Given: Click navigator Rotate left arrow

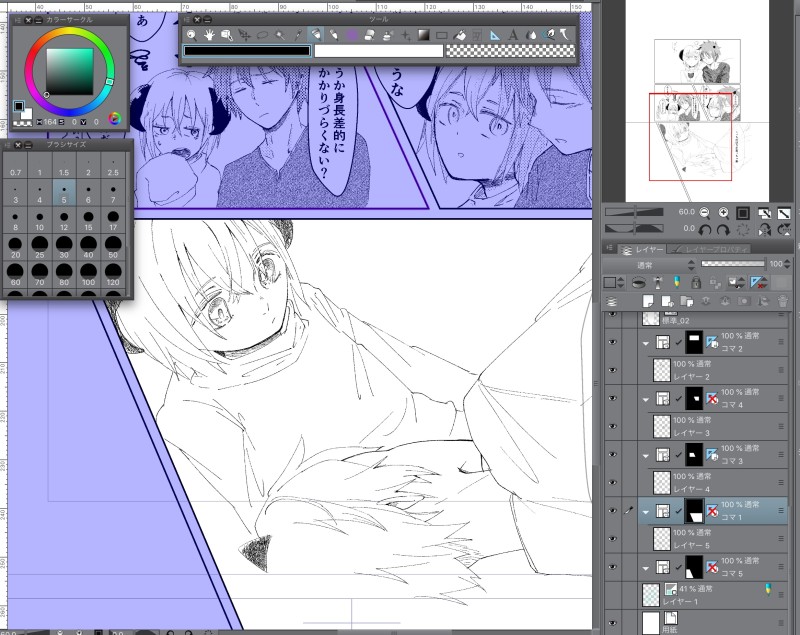Looking at the screenshot, I should coord(705,230).
